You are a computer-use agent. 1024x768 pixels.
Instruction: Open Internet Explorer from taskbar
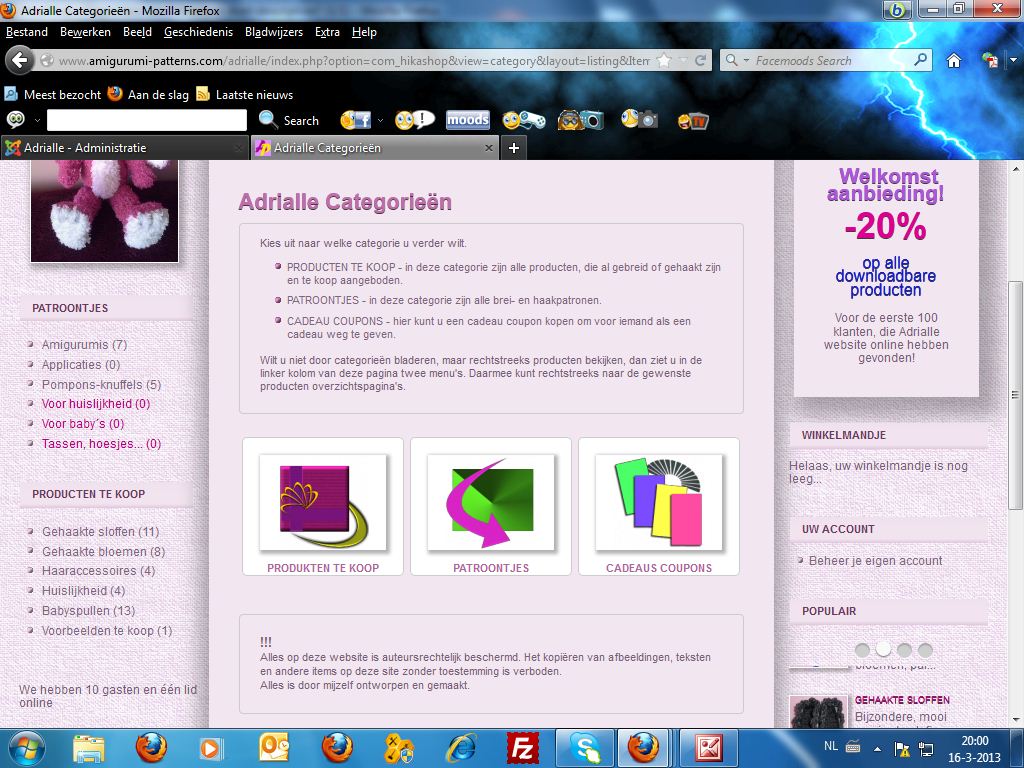tap(461, 748)
